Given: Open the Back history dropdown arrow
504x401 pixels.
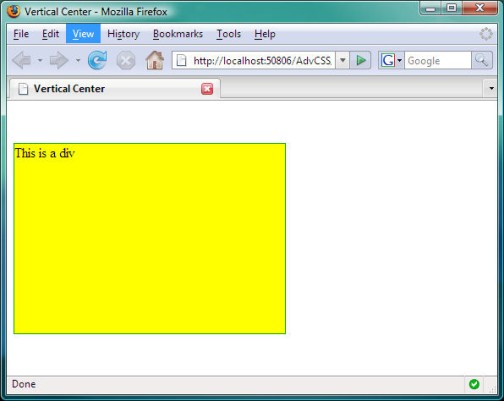Looking at the screenshot, I should [x=40, y=60].
